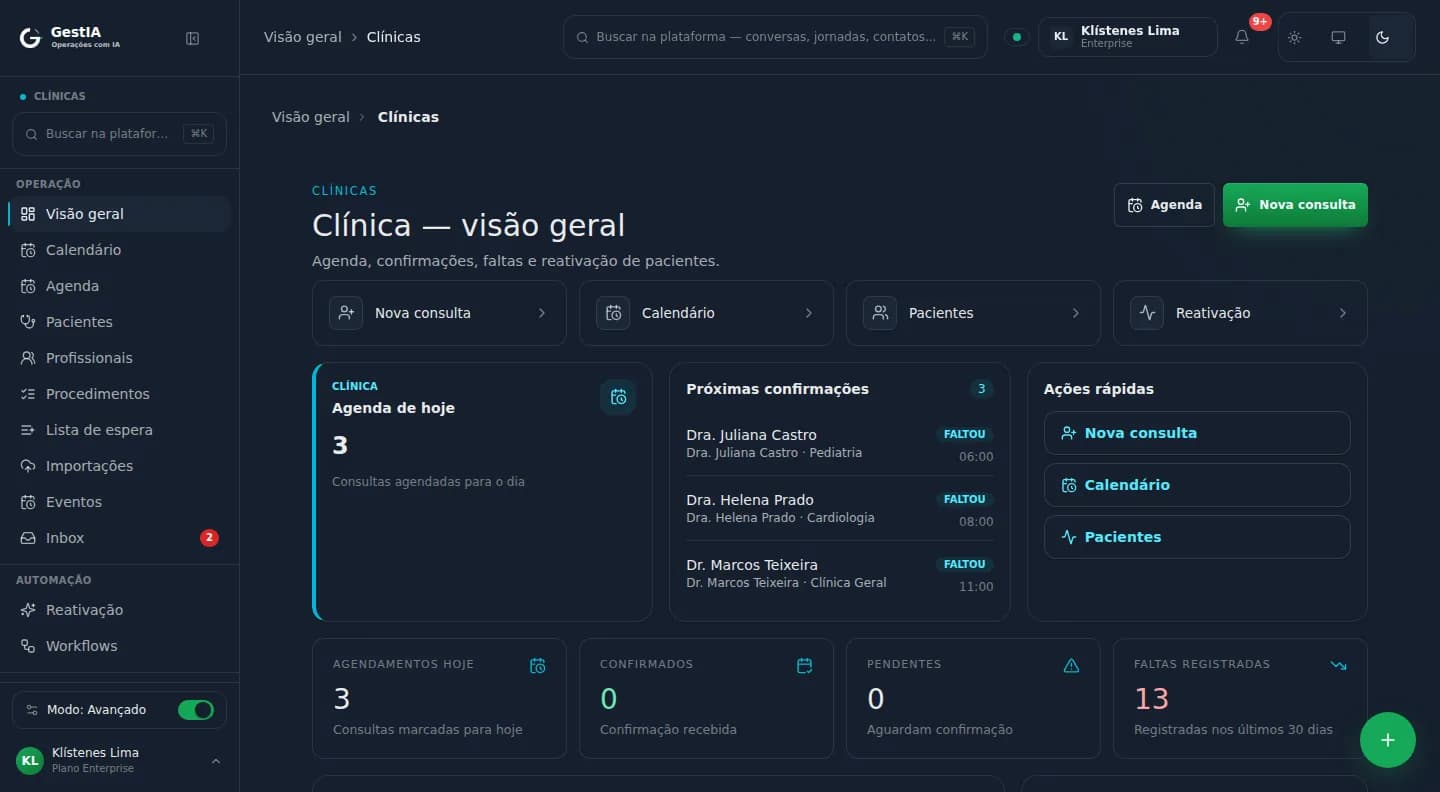Click the calendar-check icon in Confirmados card
This screenshot has width=1440, height=792.
805,666
